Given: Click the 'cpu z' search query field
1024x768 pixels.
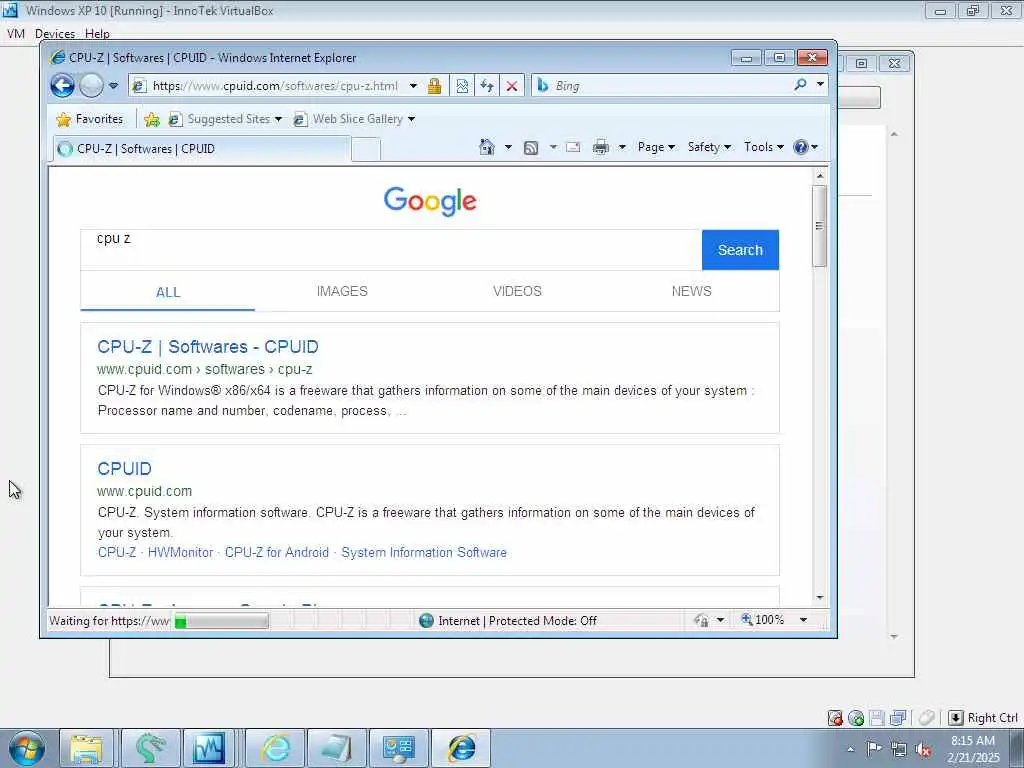Looking at the screenshot, I should coord(391,249).
